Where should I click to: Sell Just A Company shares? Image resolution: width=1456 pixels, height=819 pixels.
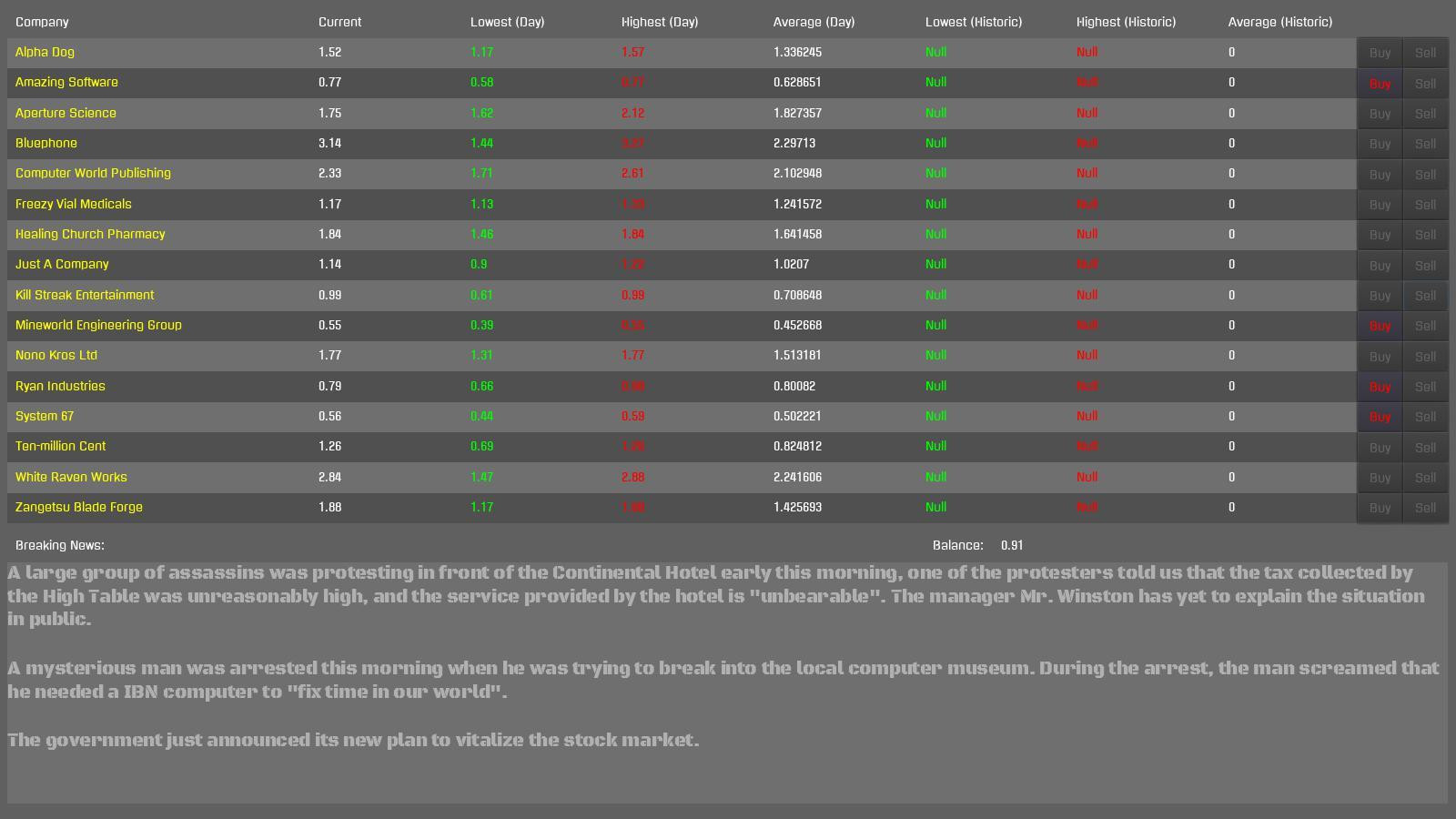(1425, 265)
